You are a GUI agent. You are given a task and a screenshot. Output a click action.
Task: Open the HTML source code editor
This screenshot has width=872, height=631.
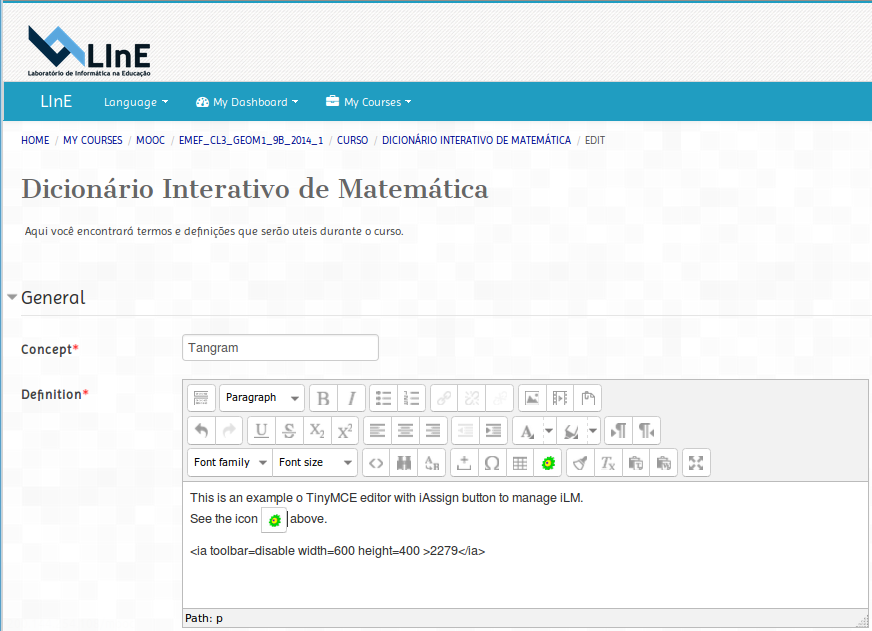376,463
